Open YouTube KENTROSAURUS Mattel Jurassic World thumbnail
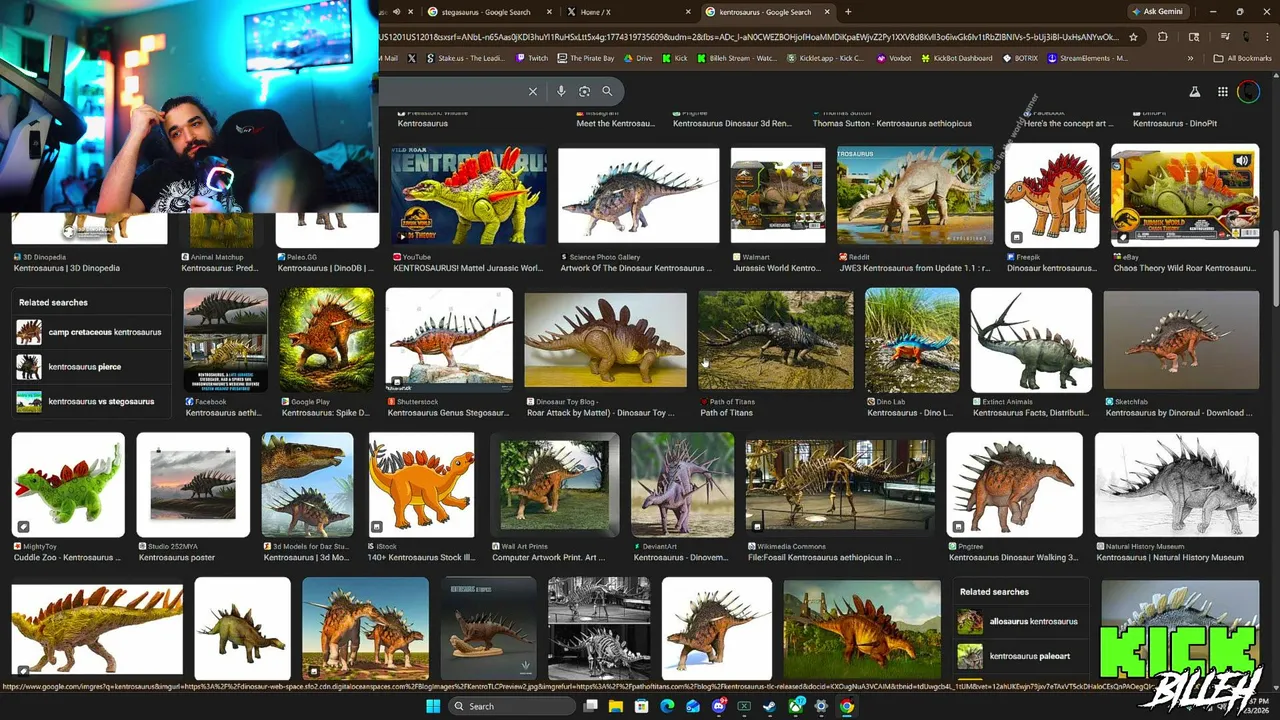 tap(468, 196)
